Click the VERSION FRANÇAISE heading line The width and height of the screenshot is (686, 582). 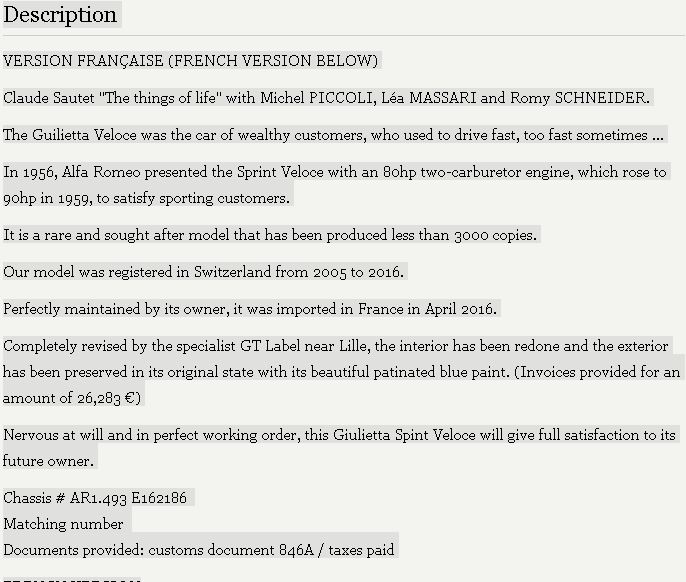(x=190, y=60)
